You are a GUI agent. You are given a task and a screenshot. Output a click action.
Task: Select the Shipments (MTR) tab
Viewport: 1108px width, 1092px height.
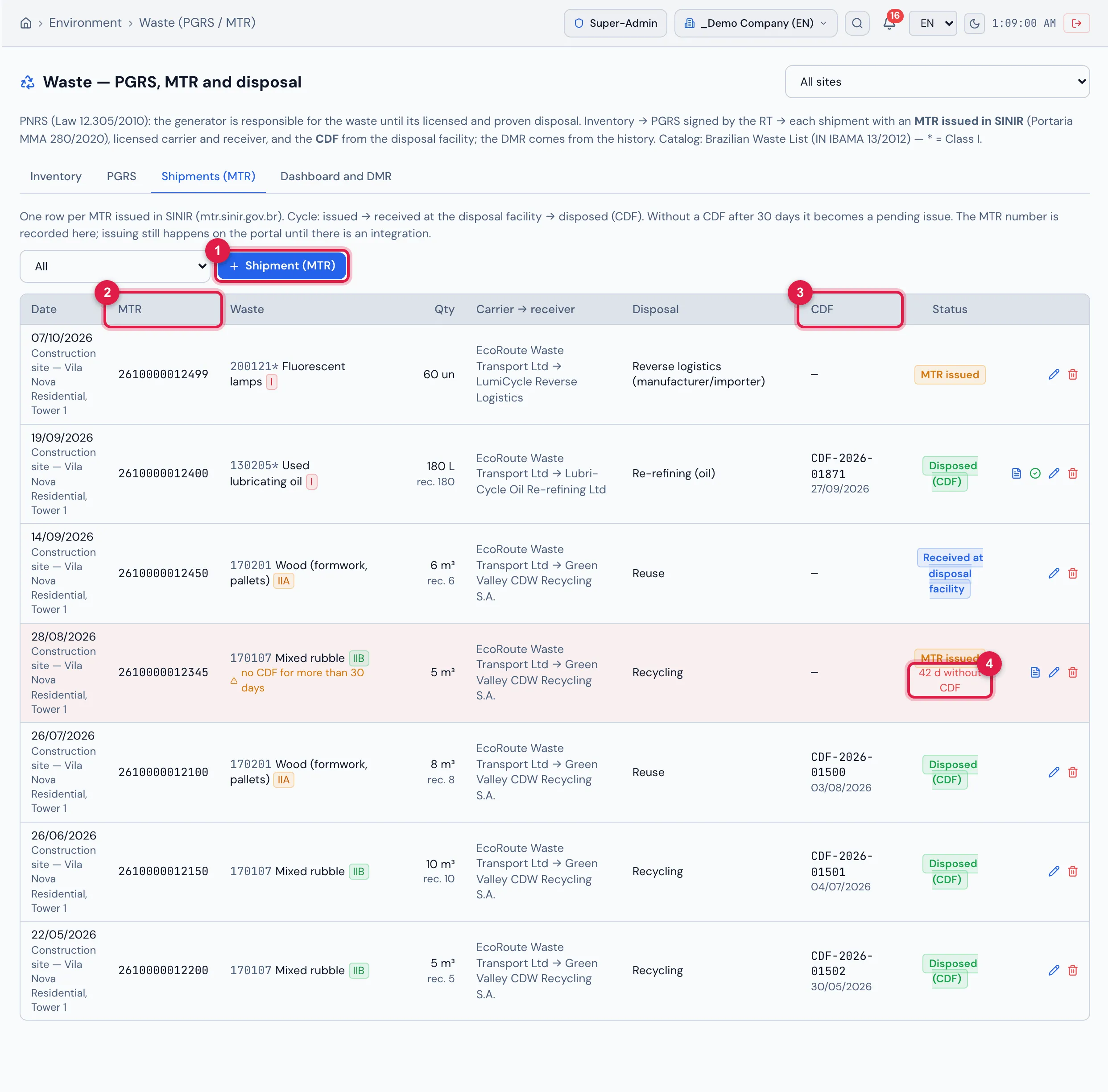(x=208, y=176)
